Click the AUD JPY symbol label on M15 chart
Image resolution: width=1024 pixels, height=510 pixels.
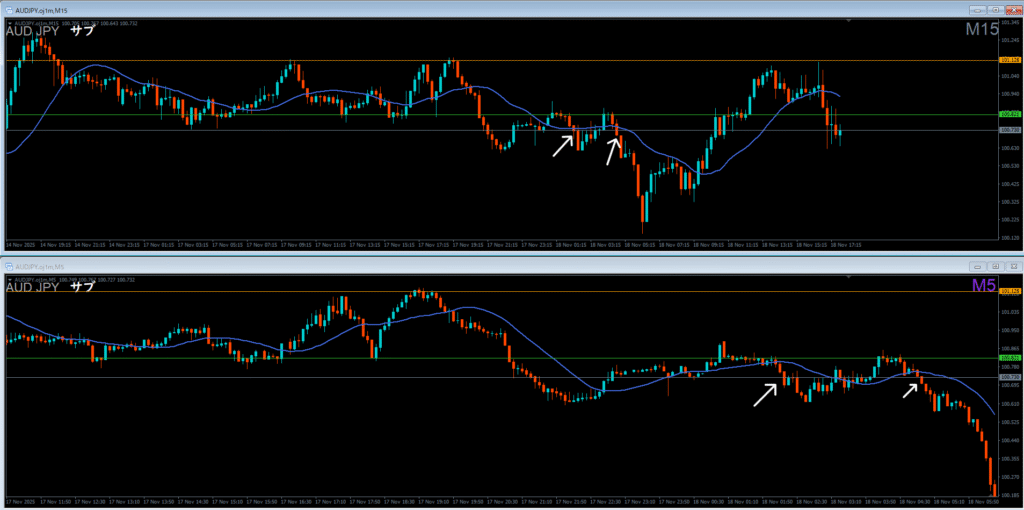tap(33, 31)
